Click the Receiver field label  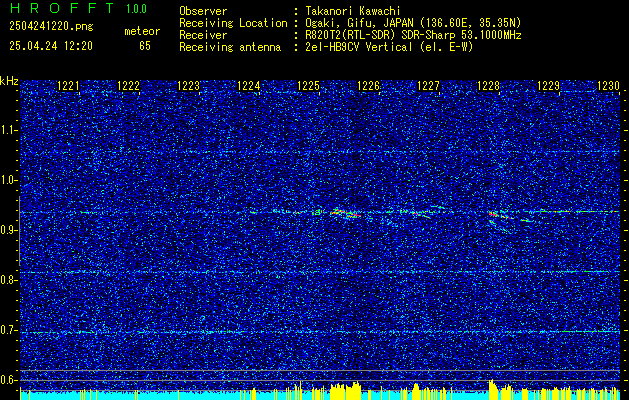tap(203, 35)
